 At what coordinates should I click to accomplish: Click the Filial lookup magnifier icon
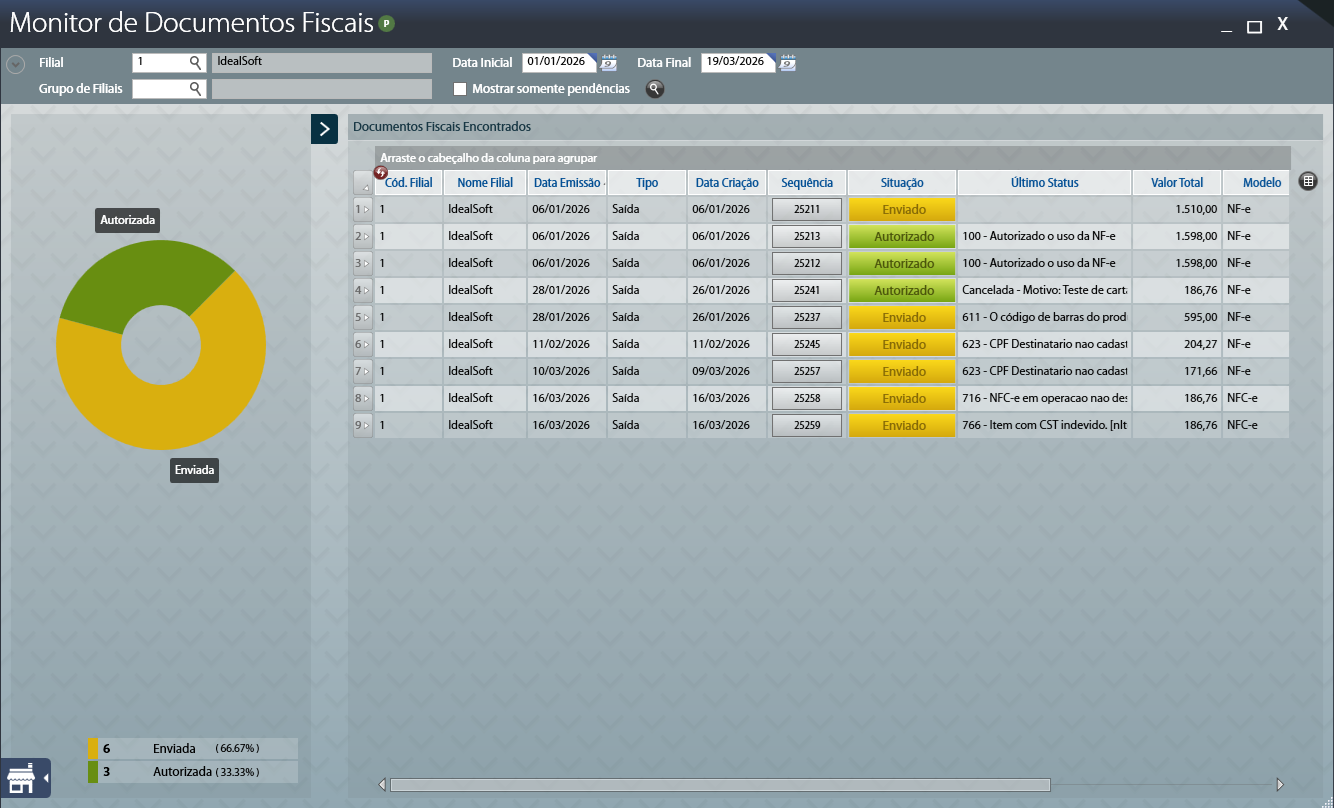tap(196, 62)
